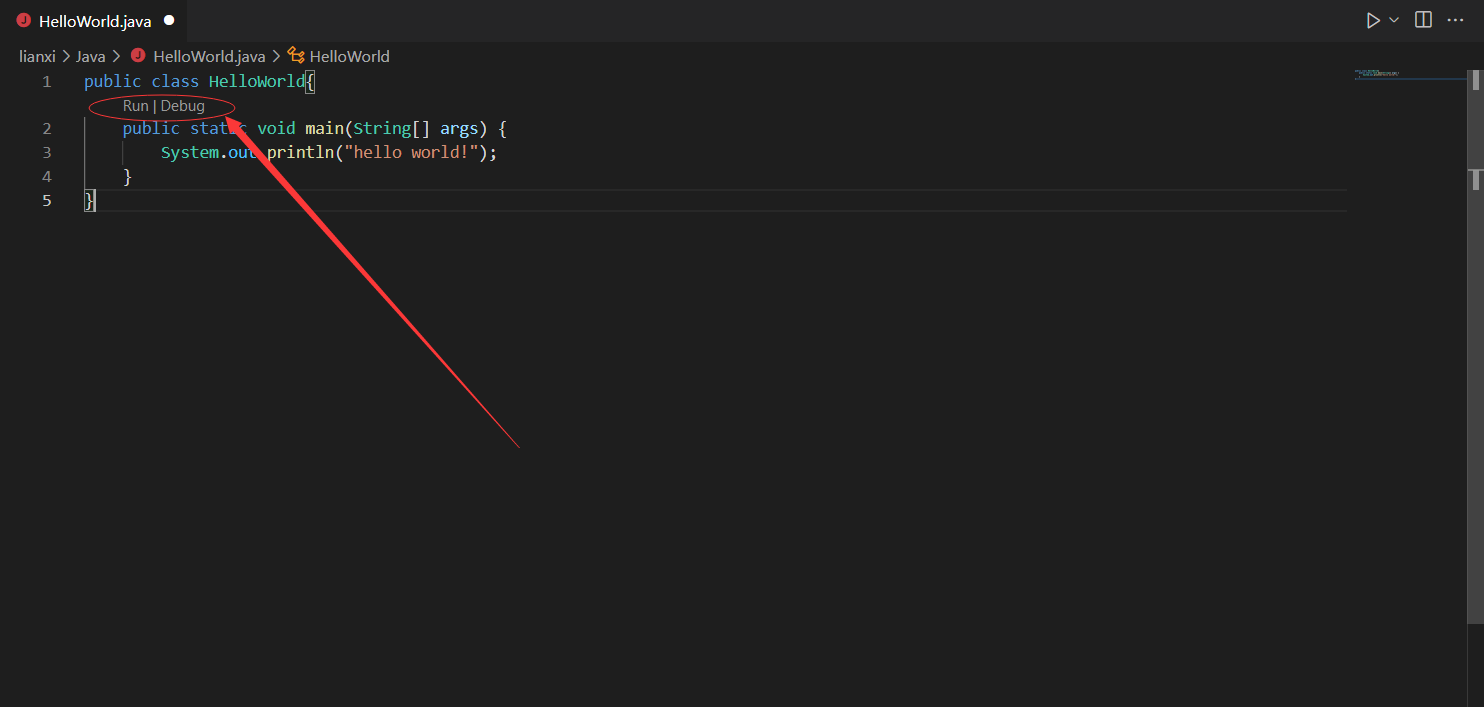Click the Java file icon on the tab
The width and height of the screenshot is (1484, 707).
tap(23, 20)
